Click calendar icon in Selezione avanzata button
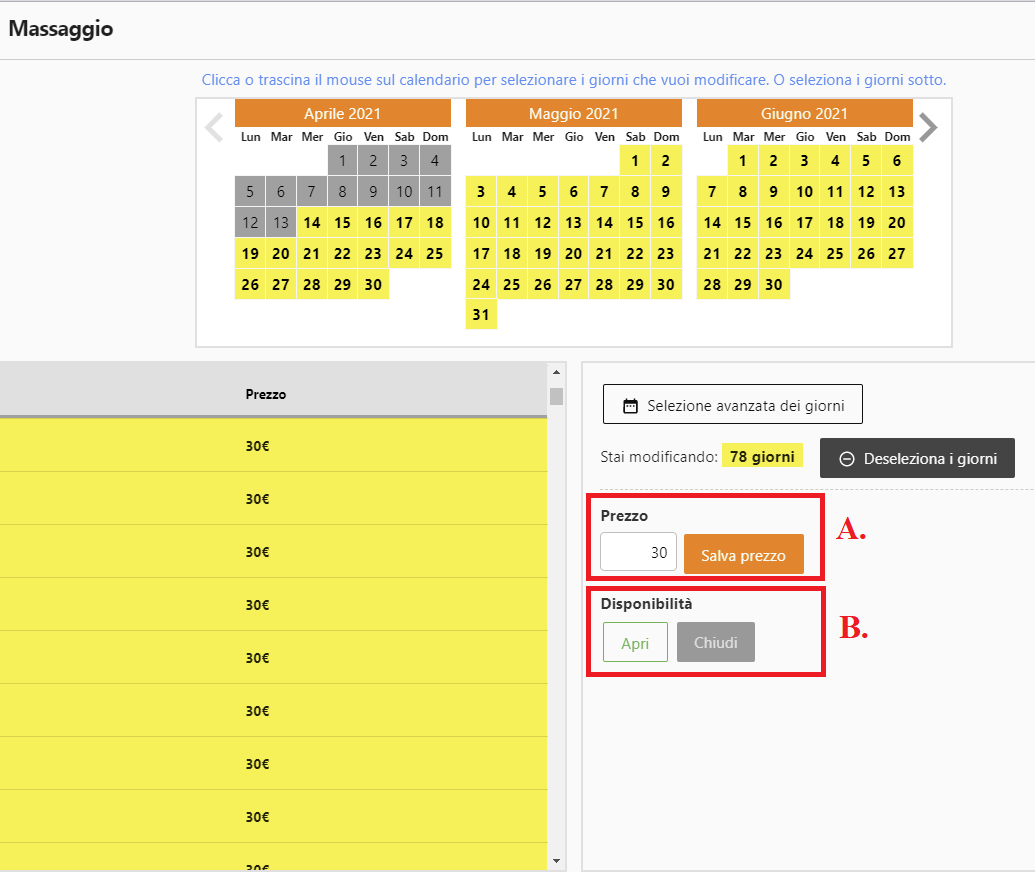This screenshot has width=1035, height=872. [630, 406]
